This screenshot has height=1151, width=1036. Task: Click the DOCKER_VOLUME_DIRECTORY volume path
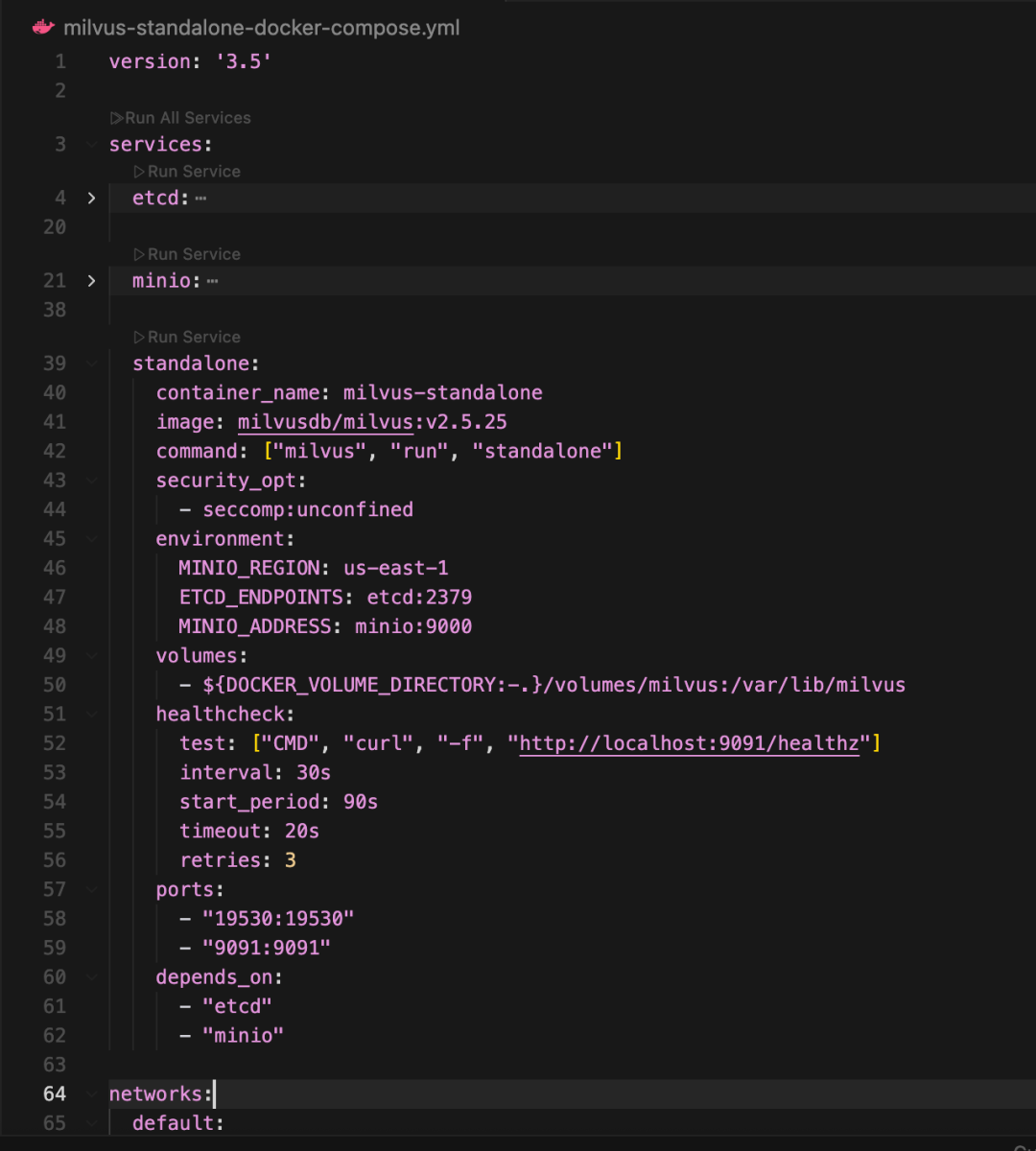(x=554, y=685)
